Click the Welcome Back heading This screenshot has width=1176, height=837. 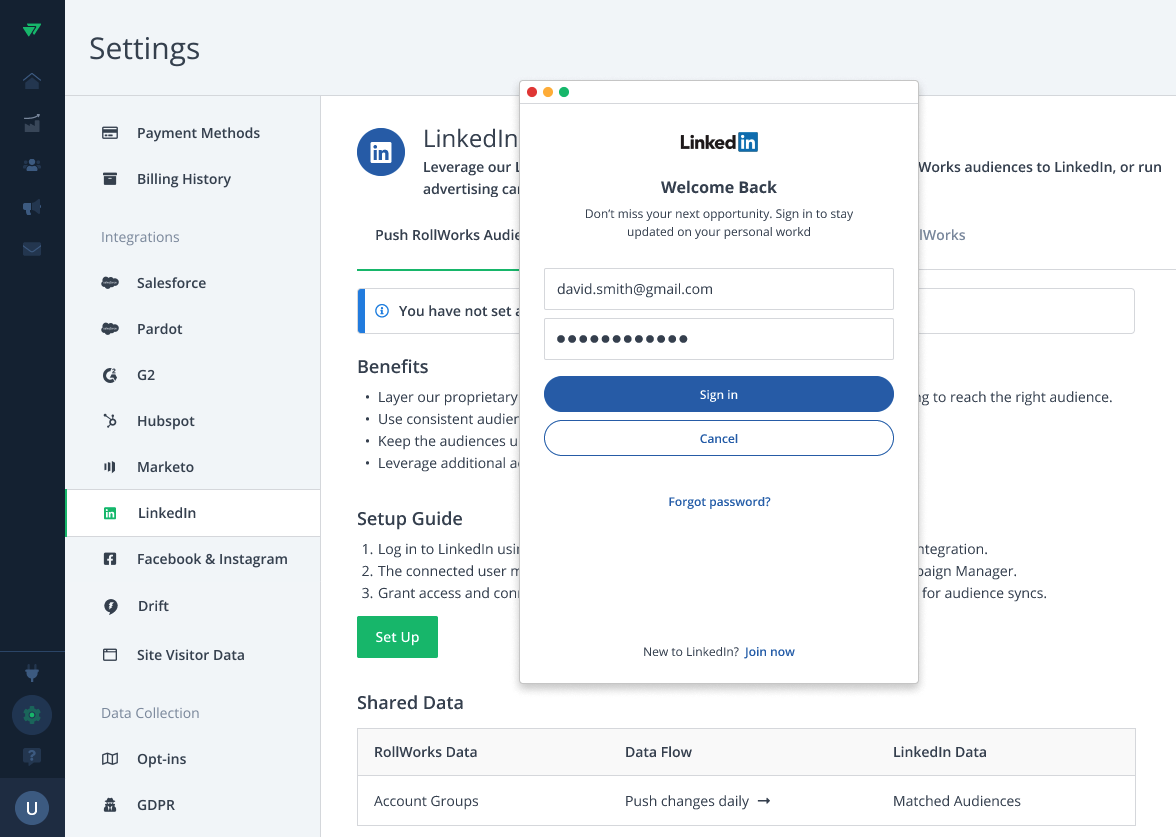(718, 188)
